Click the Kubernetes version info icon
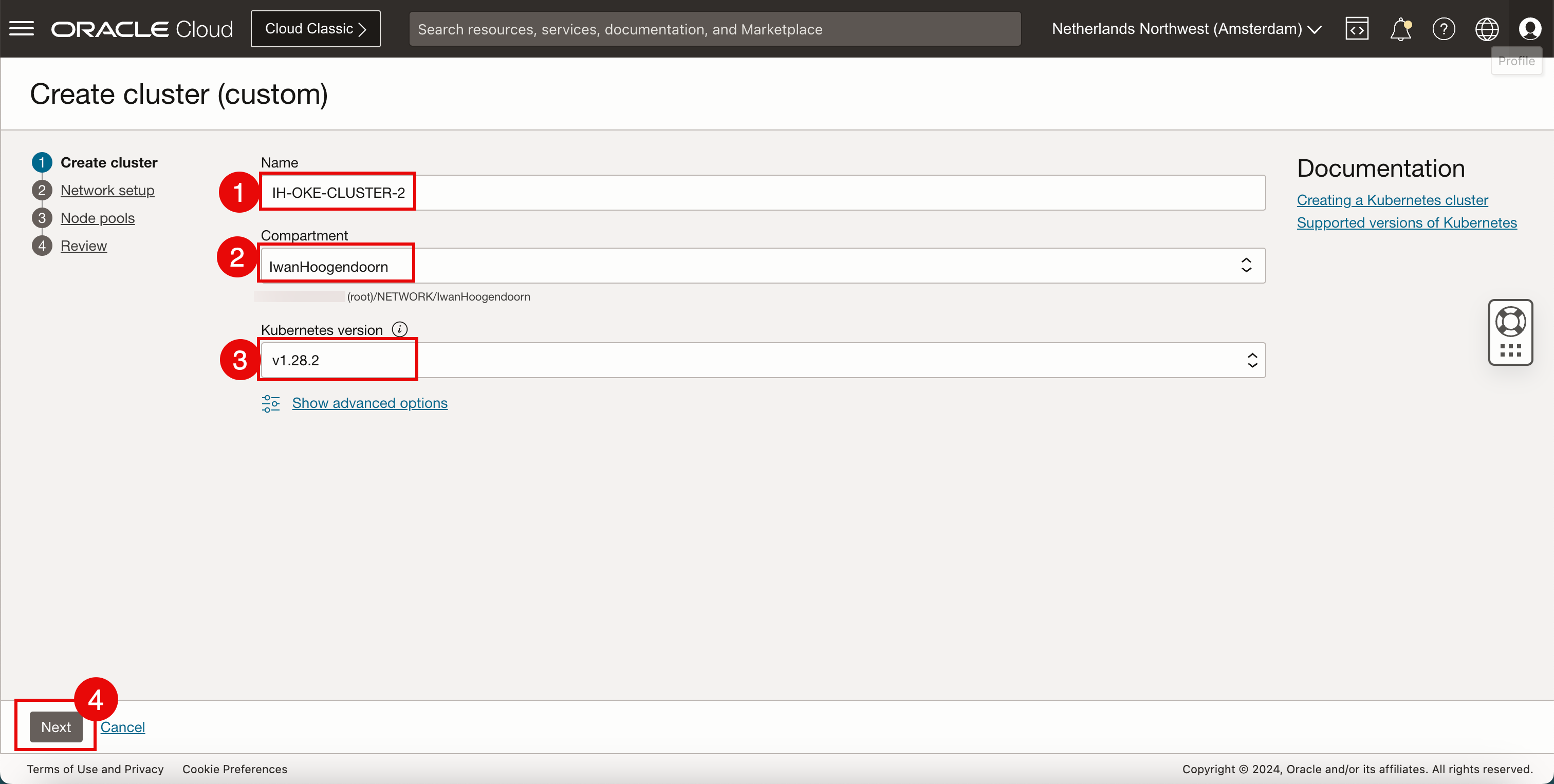The height and width of the screenshot is (784, 1554). [x=399, y=329]
